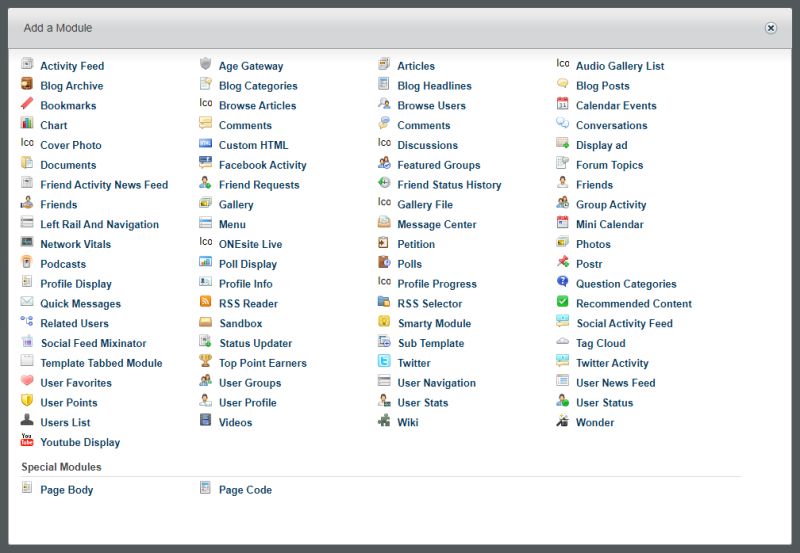This screenshot has height=553, width=800.
Task: Choose the Poll Display link
Action: tap(248, 264)
